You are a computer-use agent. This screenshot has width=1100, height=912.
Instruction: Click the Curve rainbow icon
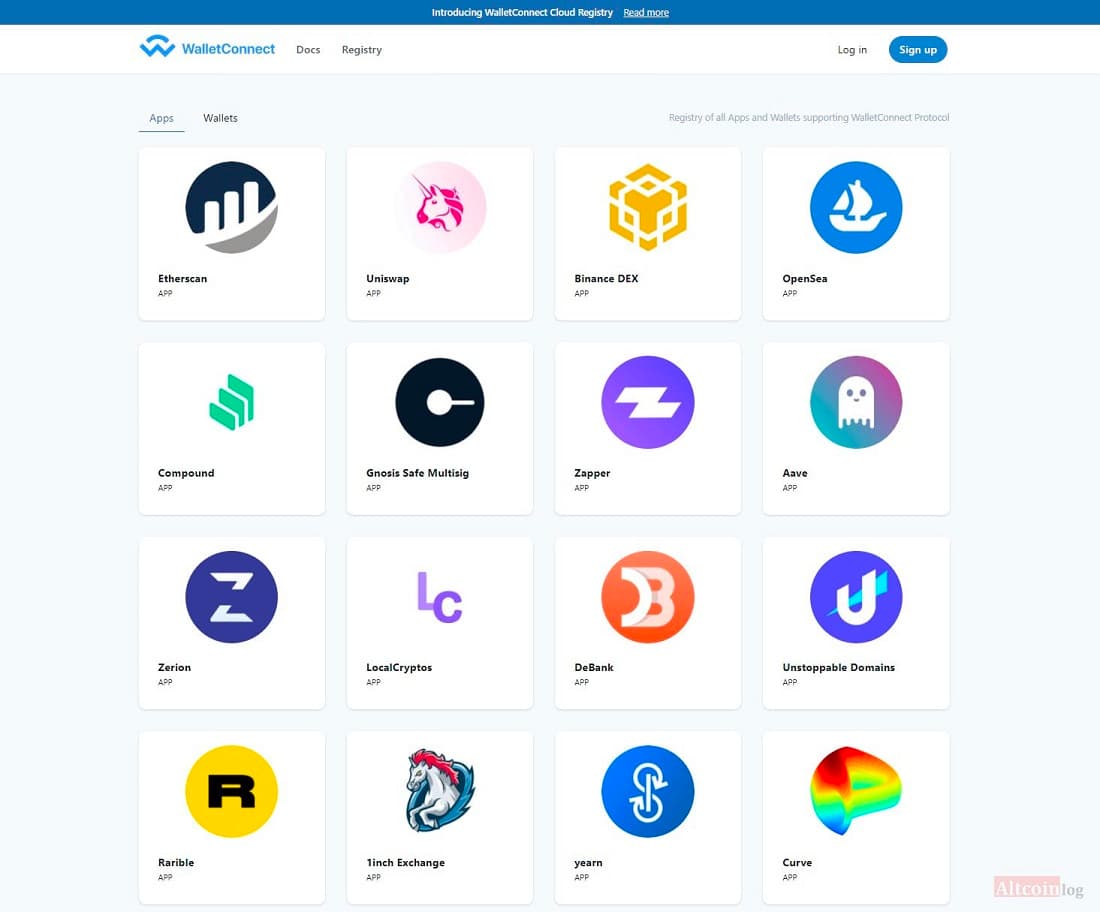(x=856, y=791)
